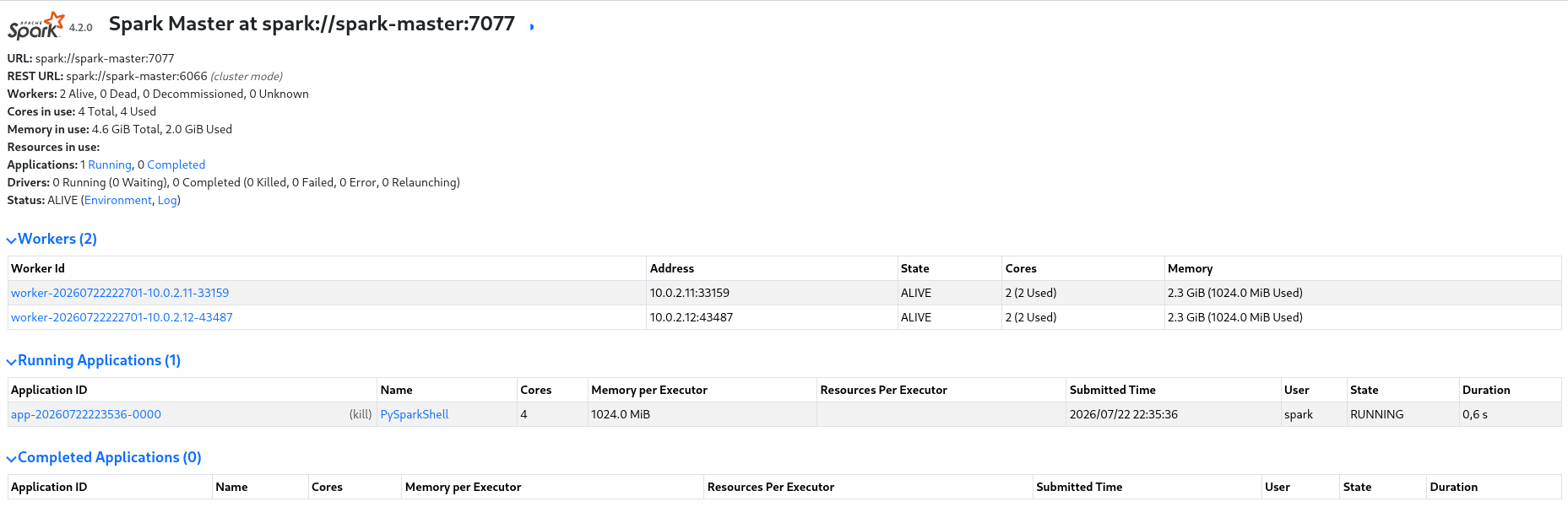Click the REST URL spark://spark-master:6066 text
The image size is (1568, 507).
[x=137, y=76]
